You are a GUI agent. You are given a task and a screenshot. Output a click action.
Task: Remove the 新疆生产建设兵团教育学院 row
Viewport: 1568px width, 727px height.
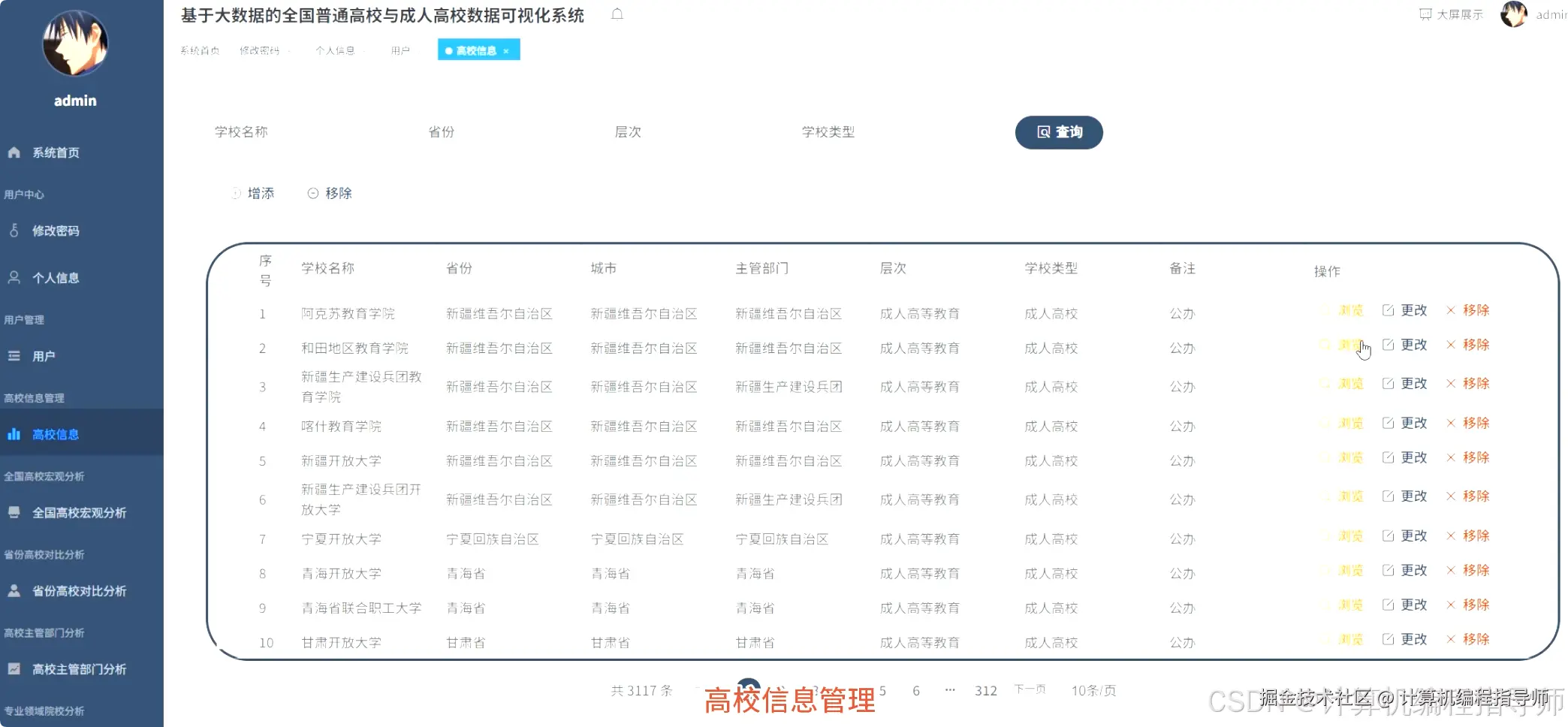pos(1468,384)
